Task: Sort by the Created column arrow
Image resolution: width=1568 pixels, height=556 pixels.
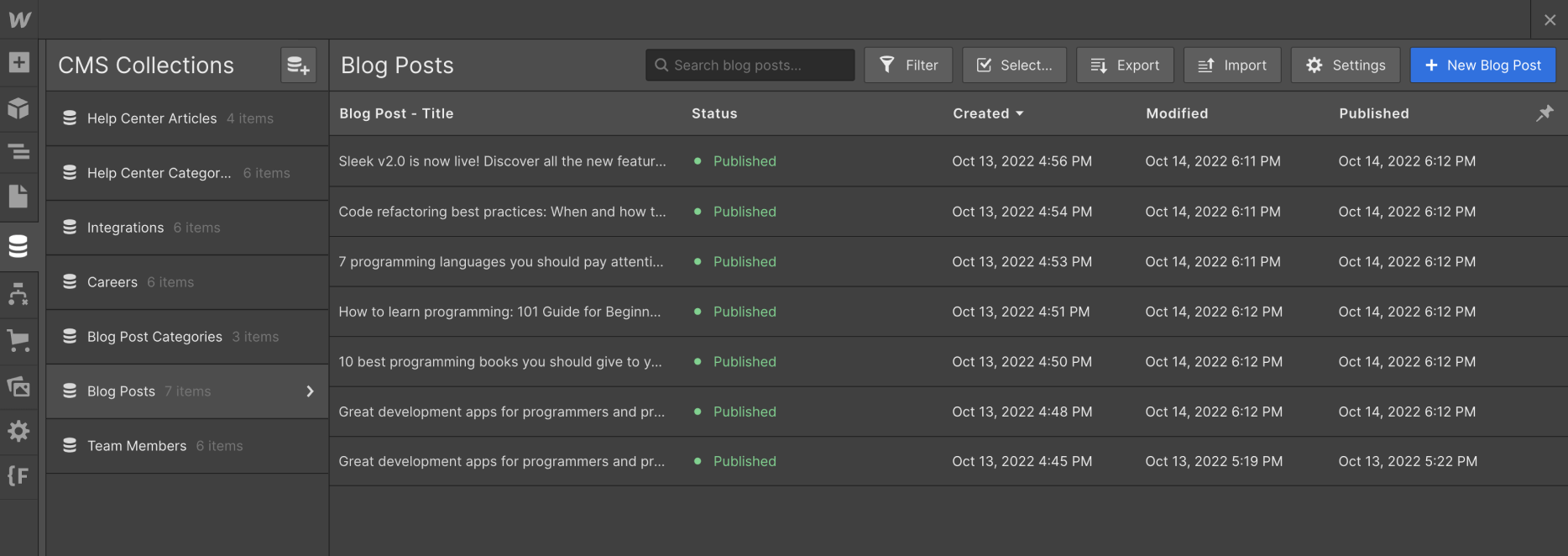Action: click(x=1020, y=113)
